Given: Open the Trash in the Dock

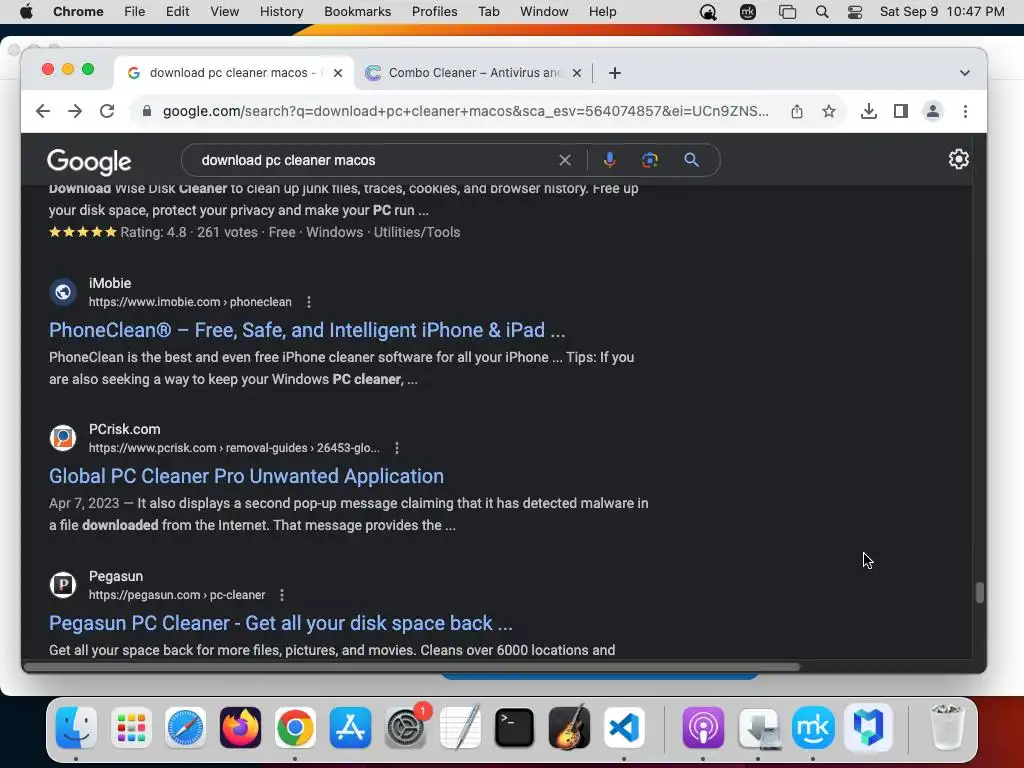Looking at the screenshot, I should point(946,727).
